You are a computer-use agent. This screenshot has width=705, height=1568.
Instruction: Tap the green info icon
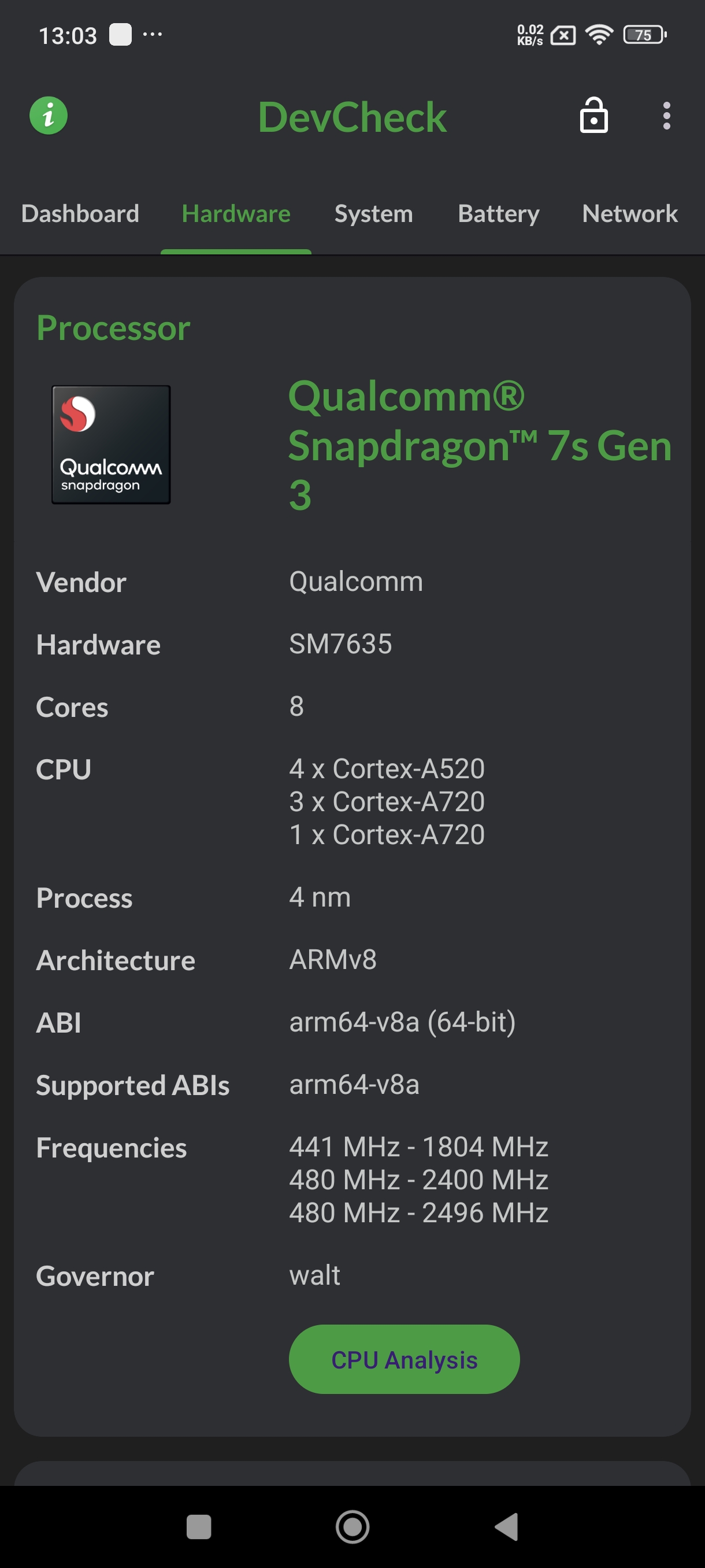(49, 116)
